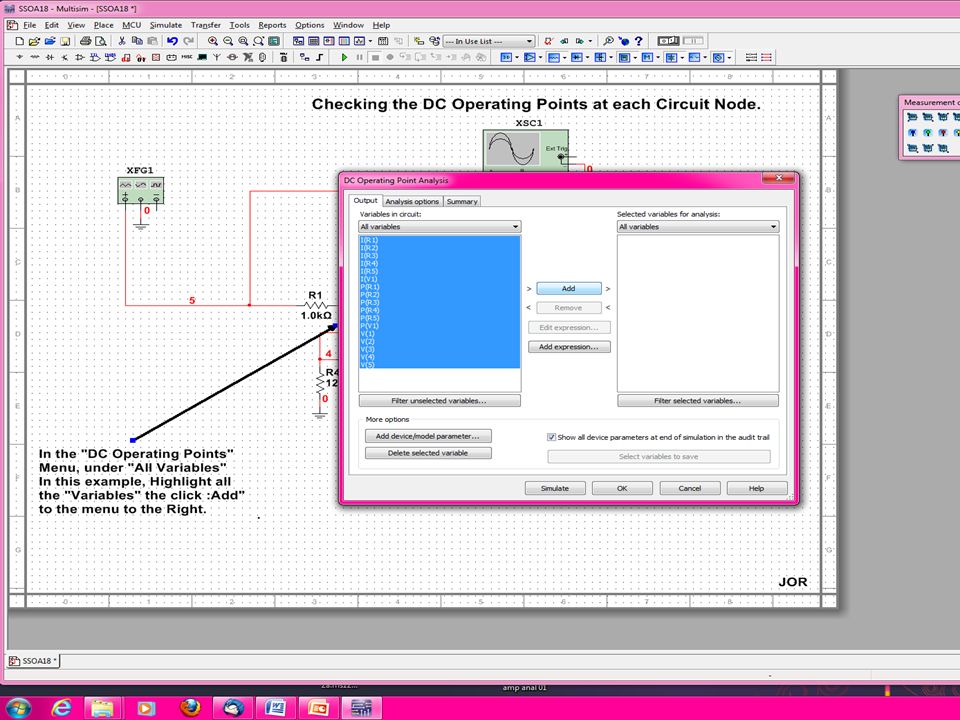Click the Spreadsheet View icon in toolbar
The height and width of the screenshot is (720, 960).
click(313, 41)
